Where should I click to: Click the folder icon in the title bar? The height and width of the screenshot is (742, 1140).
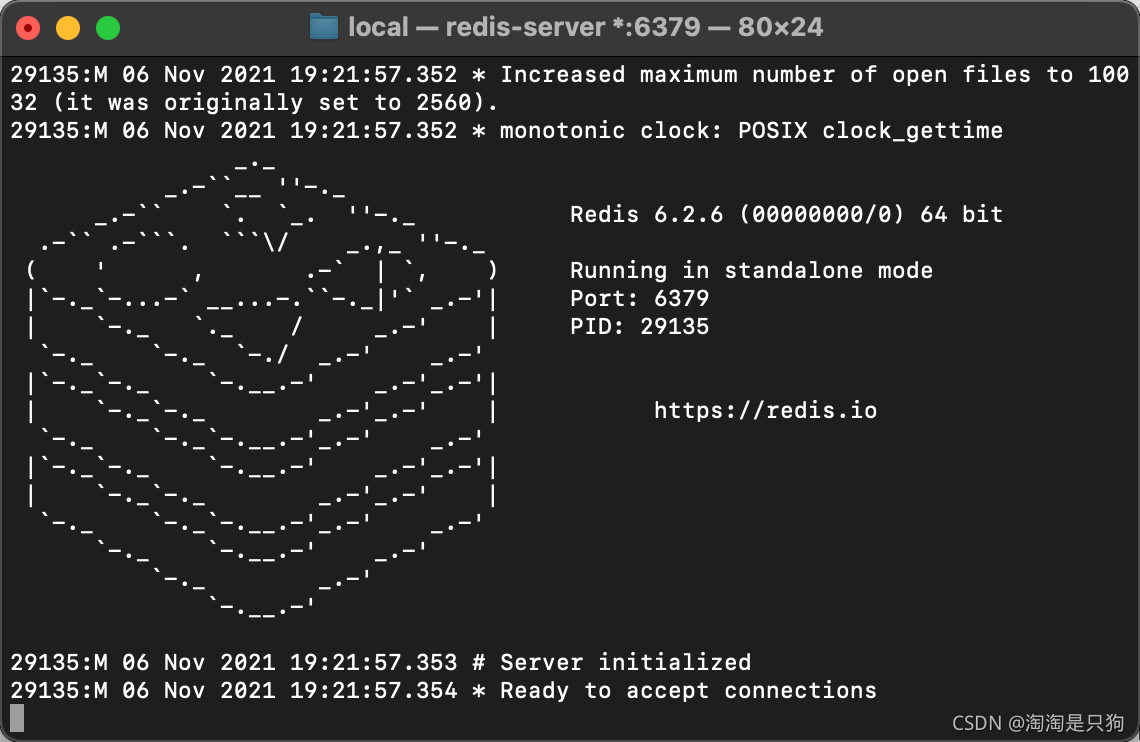[324, 28]
